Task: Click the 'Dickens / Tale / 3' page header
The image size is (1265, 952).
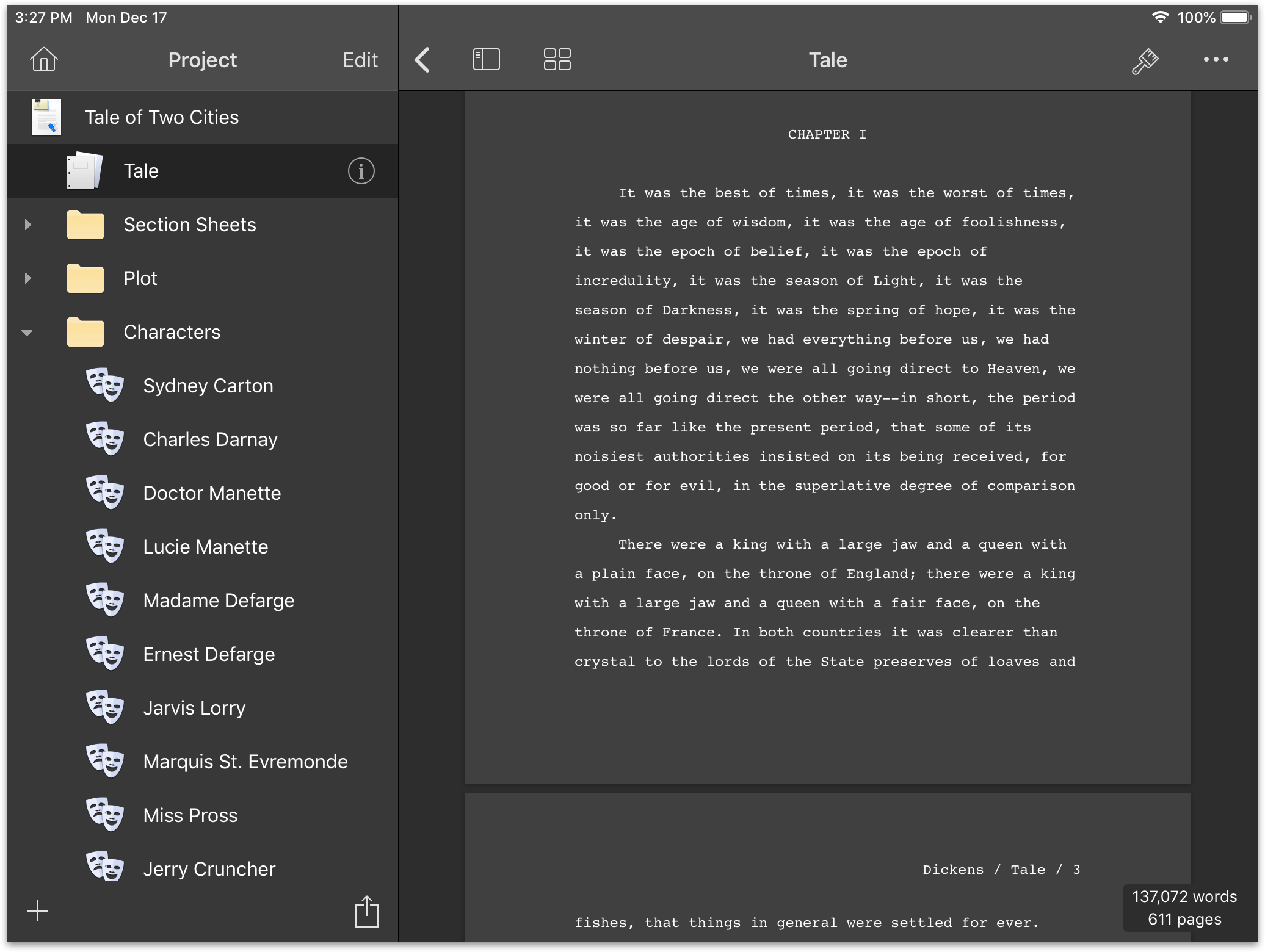Action: (x=1001, y=870)
